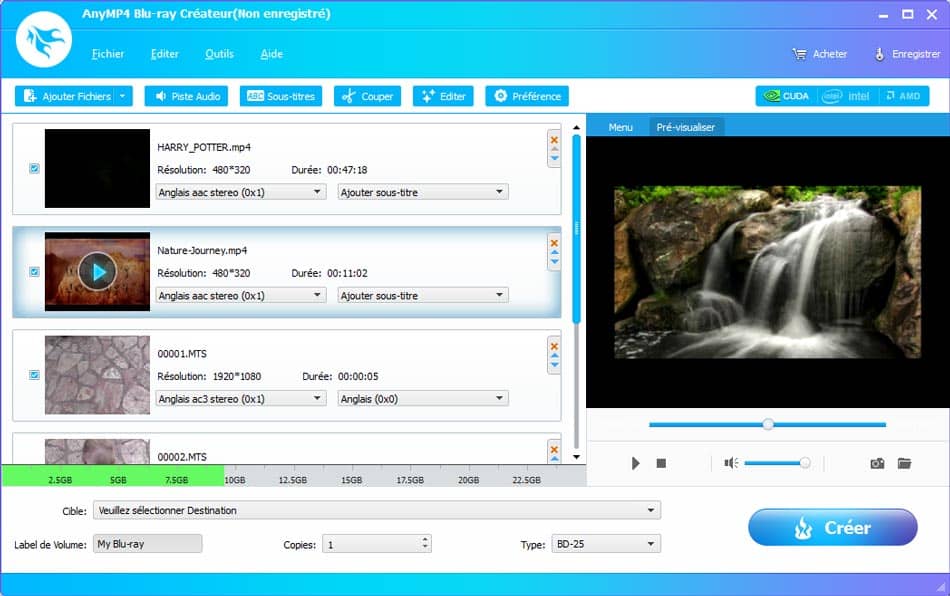
Task: Open the Editer video editing tool
Action: click(442, 96)
